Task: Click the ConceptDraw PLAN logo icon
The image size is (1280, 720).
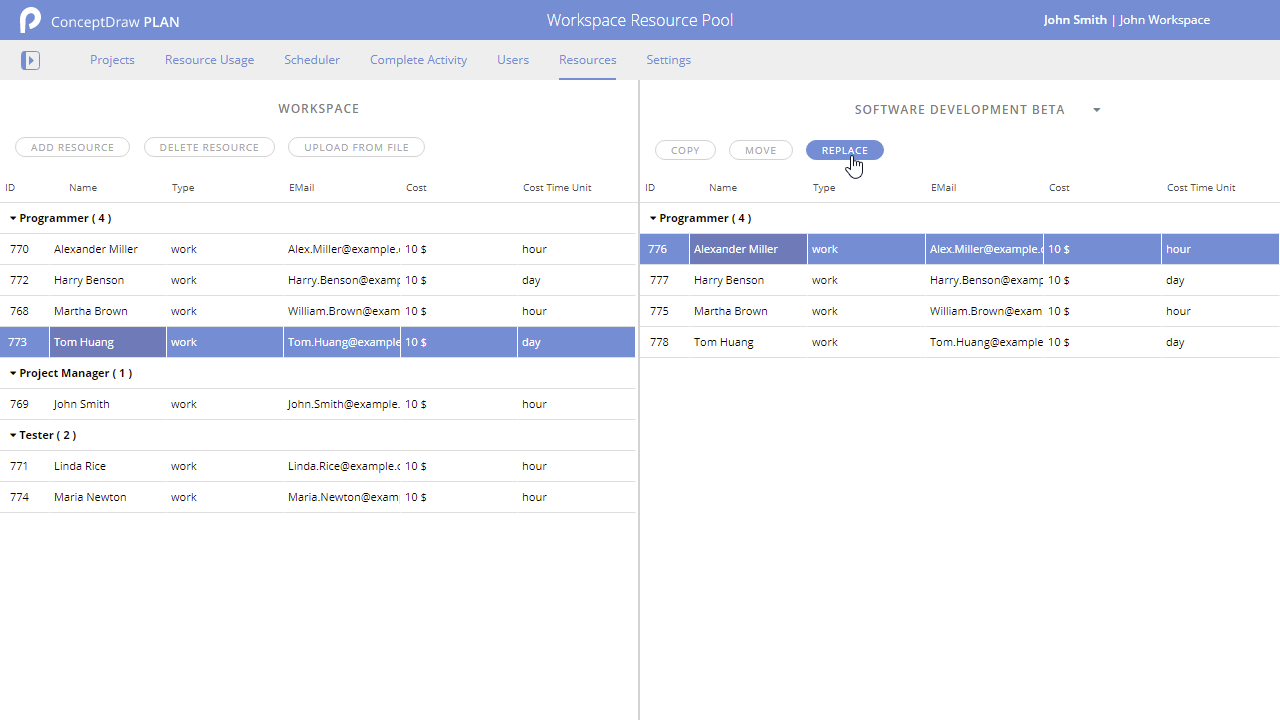Action: [x=30, y=20]
